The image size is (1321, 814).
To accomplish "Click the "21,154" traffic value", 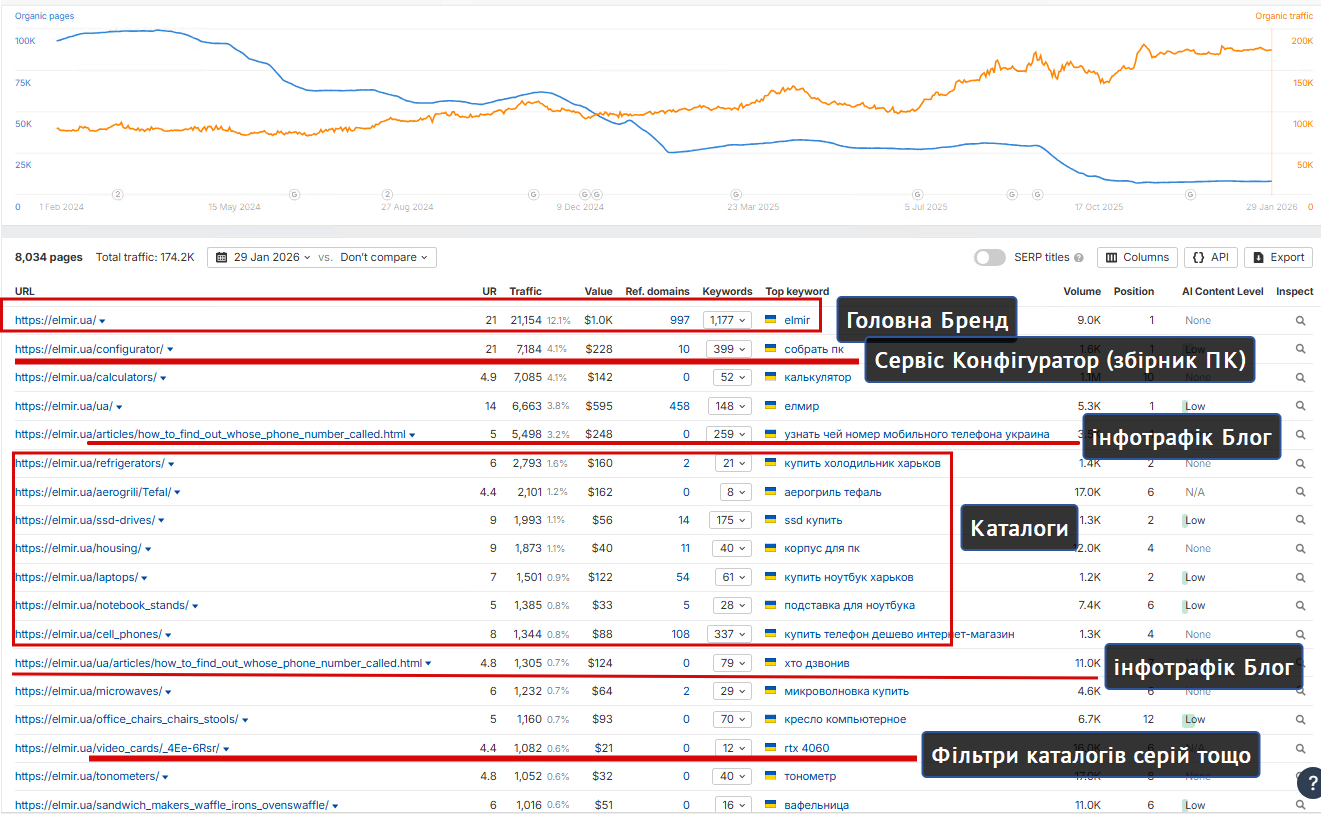I will coord(526,320).
